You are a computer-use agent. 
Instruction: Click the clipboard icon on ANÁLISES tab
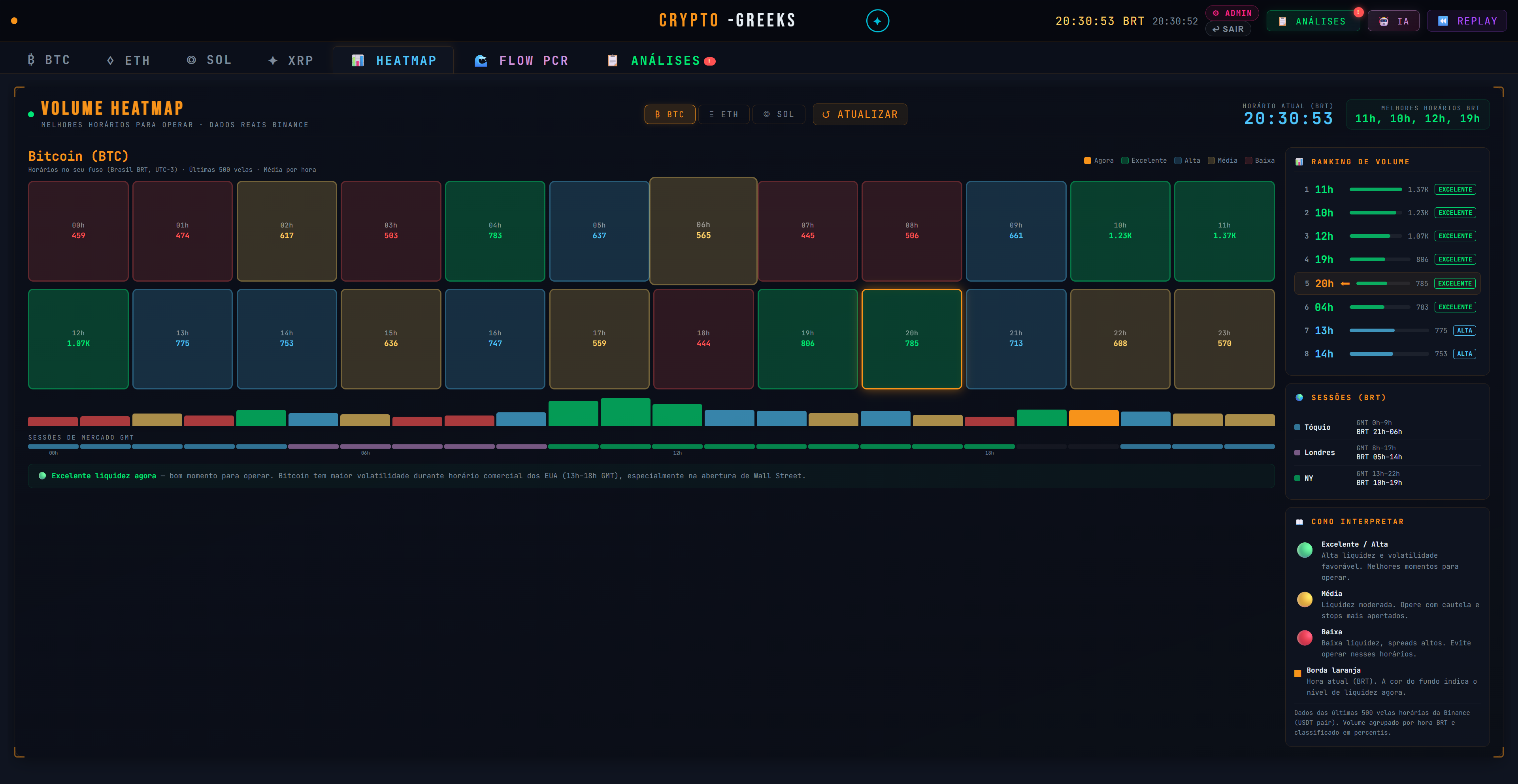coord(613,60)
